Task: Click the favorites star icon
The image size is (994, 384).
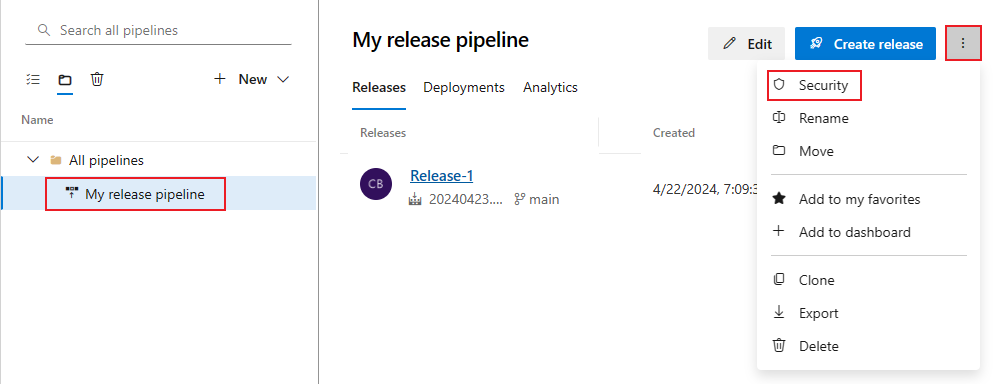Action: point(779,199)
